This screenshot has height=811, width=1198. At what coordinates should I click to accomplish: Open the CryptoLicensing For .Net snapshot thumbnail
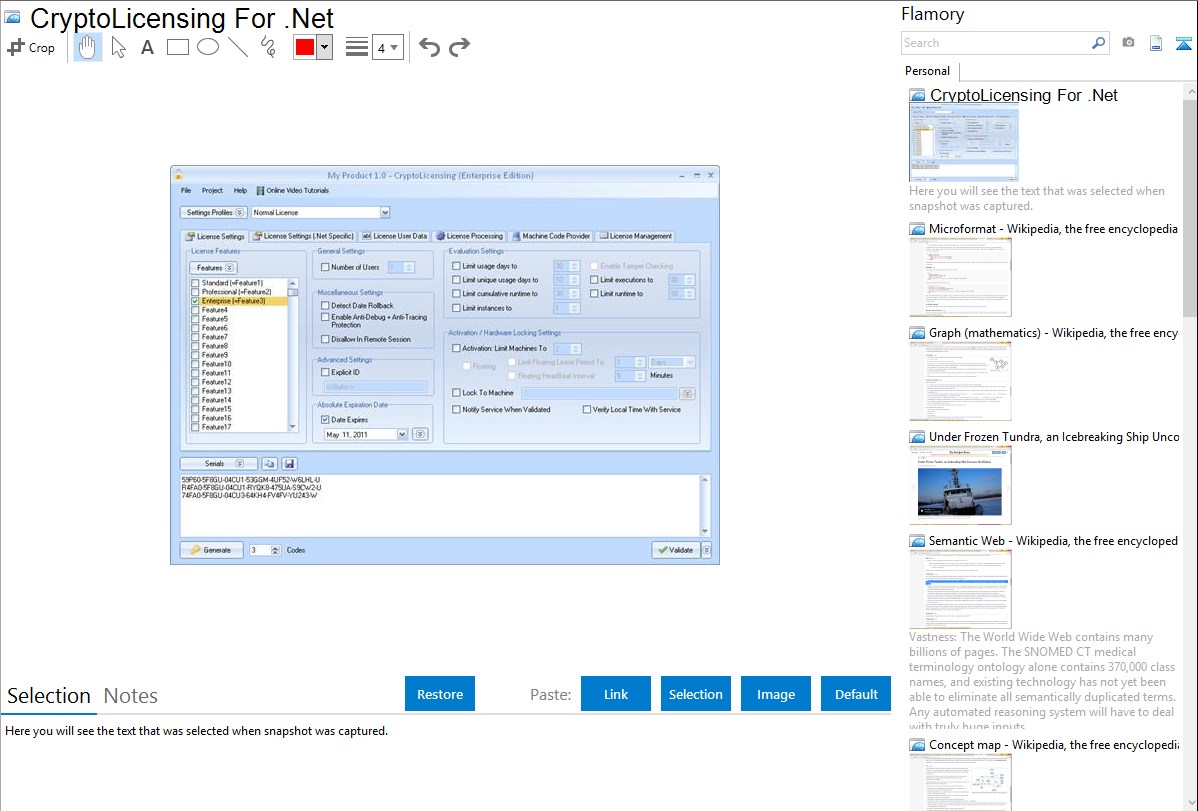(964, 144)
